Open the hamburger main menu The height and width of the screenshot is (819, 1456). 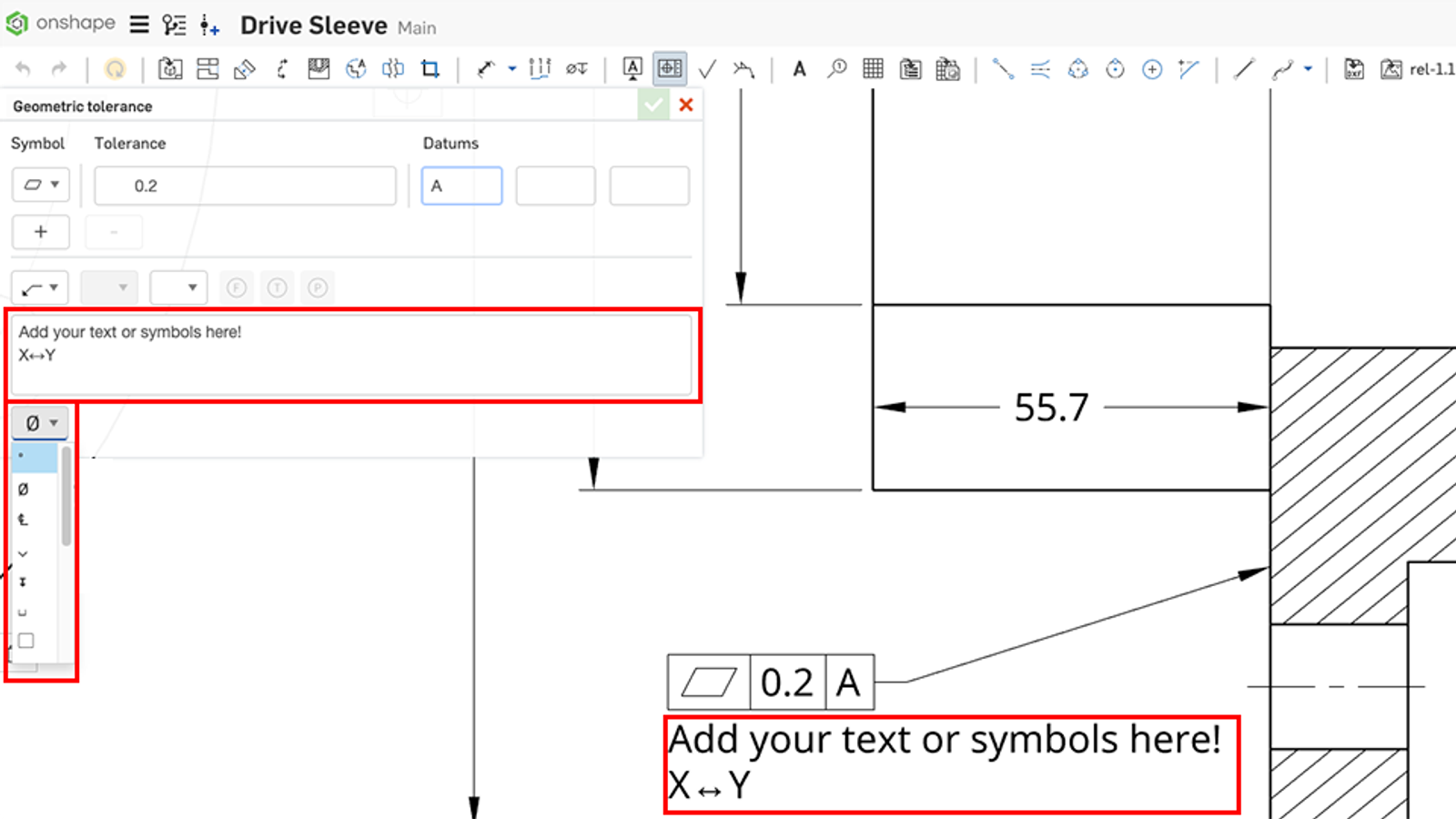[x=138, y=25]
